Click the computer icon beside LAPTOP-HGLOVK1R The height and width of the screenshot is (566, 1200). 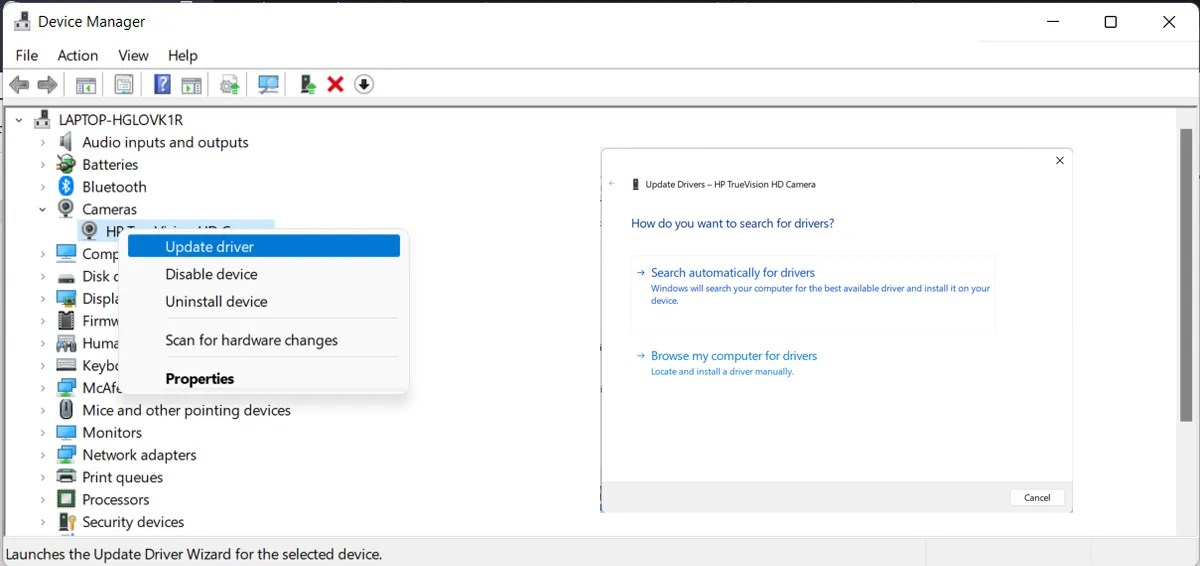[x=43, y=120]
